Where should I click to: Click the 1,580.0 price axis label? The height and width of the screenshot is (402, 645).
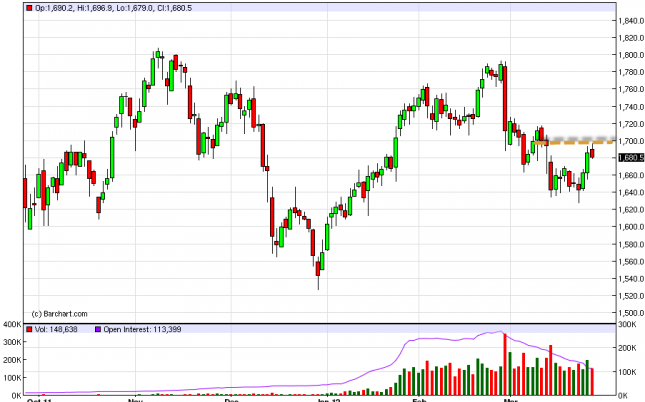pos(631,244)
